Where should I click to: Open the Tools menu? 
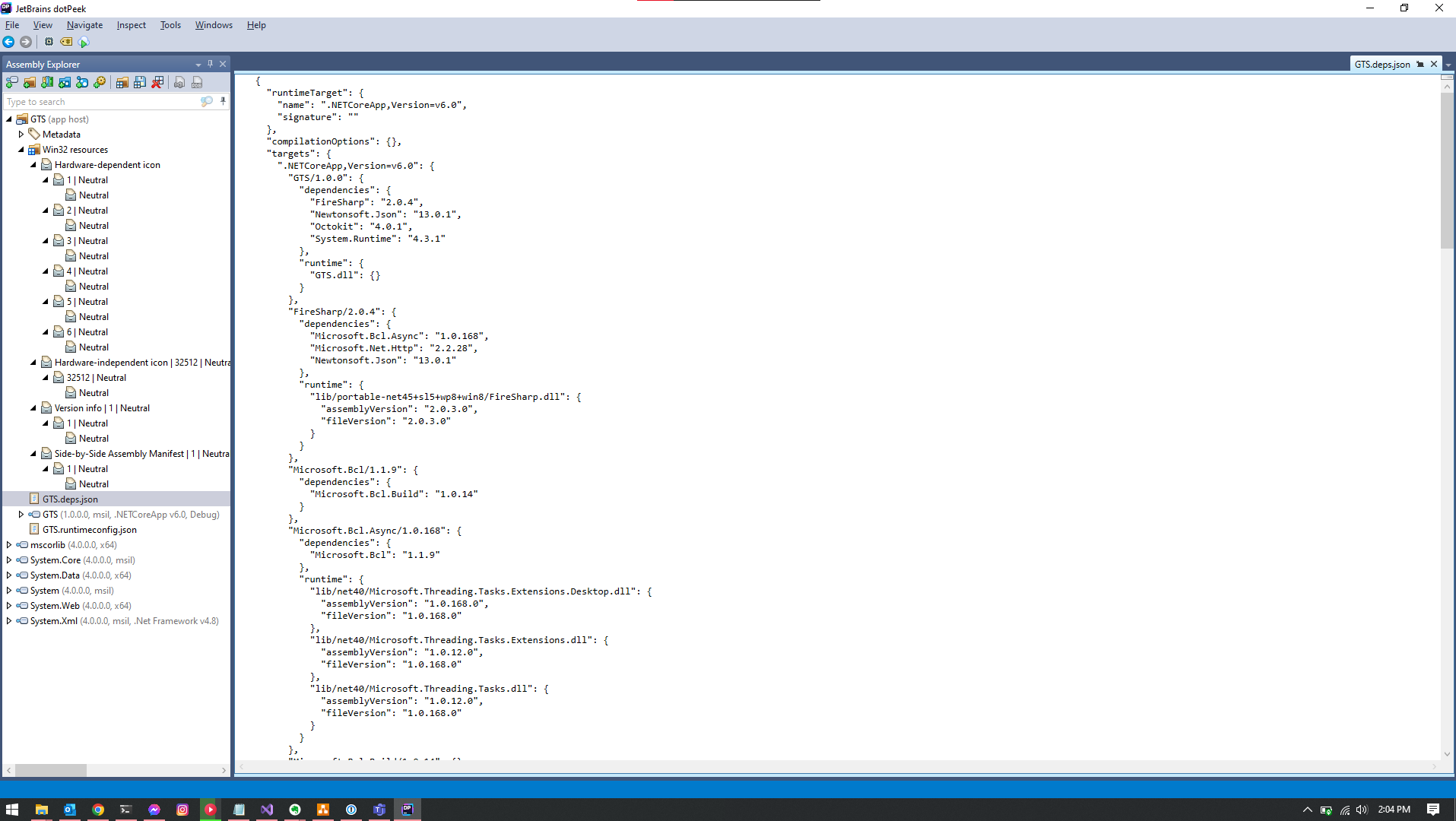coord(170,25)
